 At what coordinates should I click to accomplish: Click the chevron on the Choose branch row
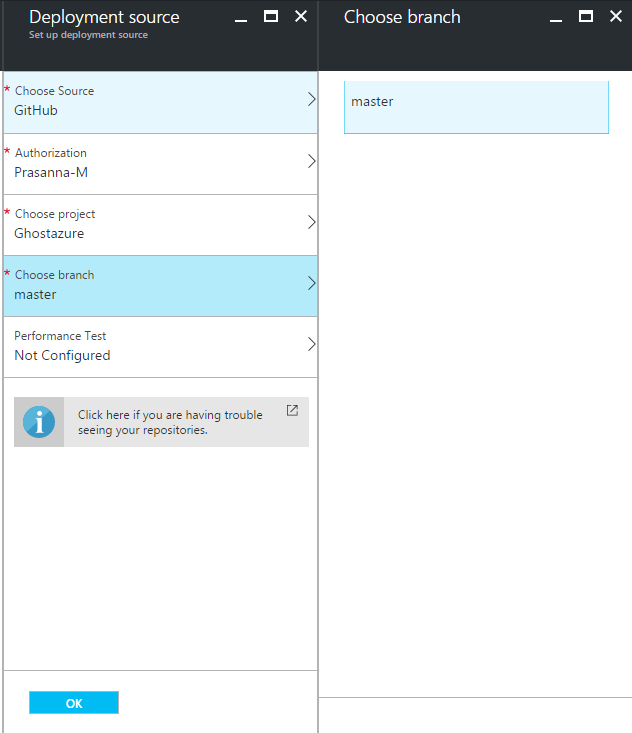(311, 283)
